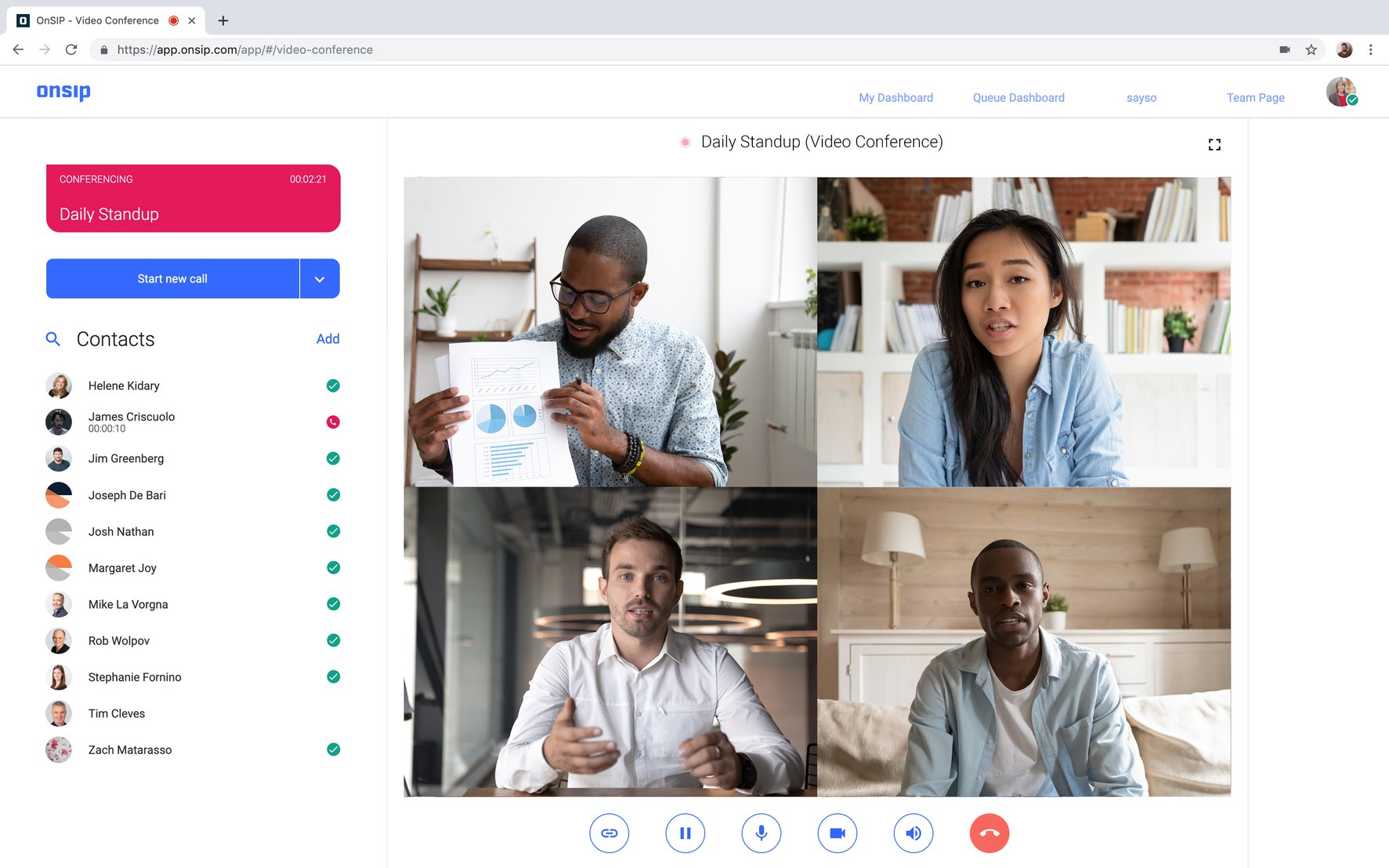1389x868 pixels.
Task: Reload the OnSIP page
Action: coord(71,49)
